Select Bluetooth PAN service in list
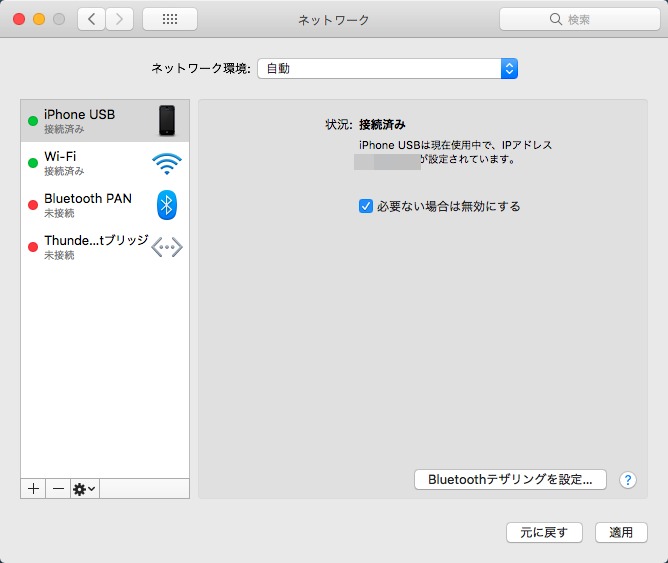668x563 pixels. [x=88, y=205]
